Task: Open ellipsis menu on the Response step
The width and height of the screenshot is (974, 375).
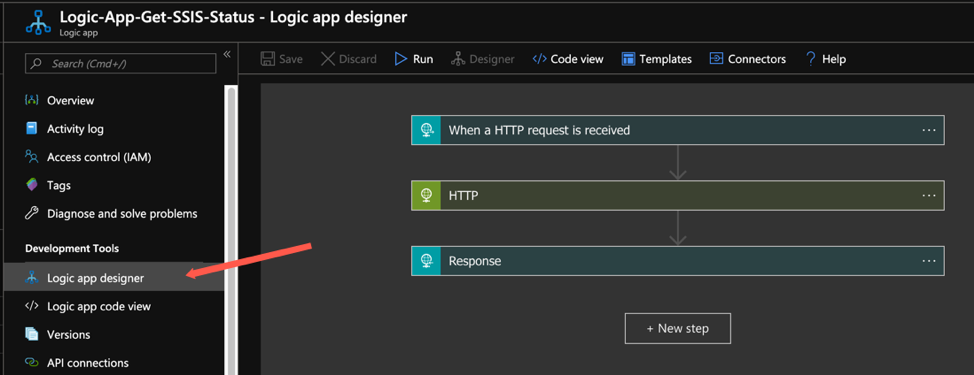Action: (x=929, y=261)
